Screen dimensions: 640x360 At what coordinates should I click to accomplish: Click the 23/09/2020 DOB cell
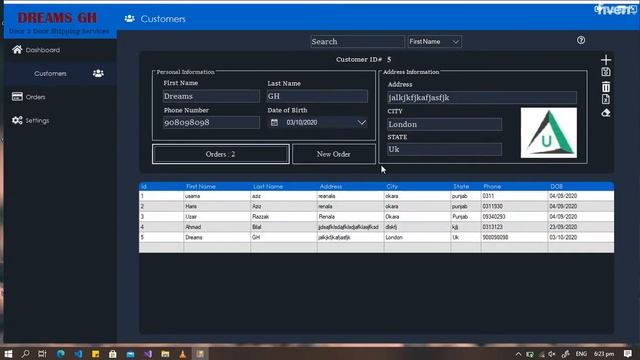tap(581, 227)
